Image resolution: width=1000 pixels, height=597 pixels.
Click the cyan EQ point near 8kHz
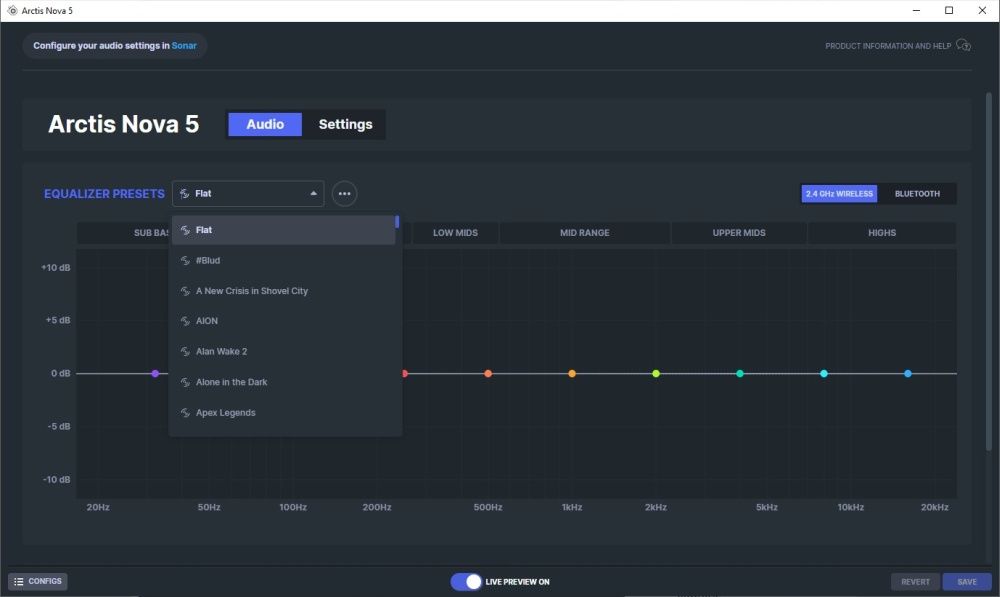(824, 373)
